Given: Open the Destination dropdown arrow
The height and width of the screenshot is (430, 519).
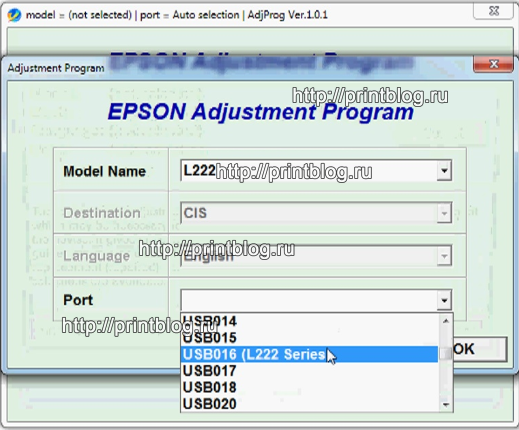Looking at the screenshot, I should coord(444,213).
